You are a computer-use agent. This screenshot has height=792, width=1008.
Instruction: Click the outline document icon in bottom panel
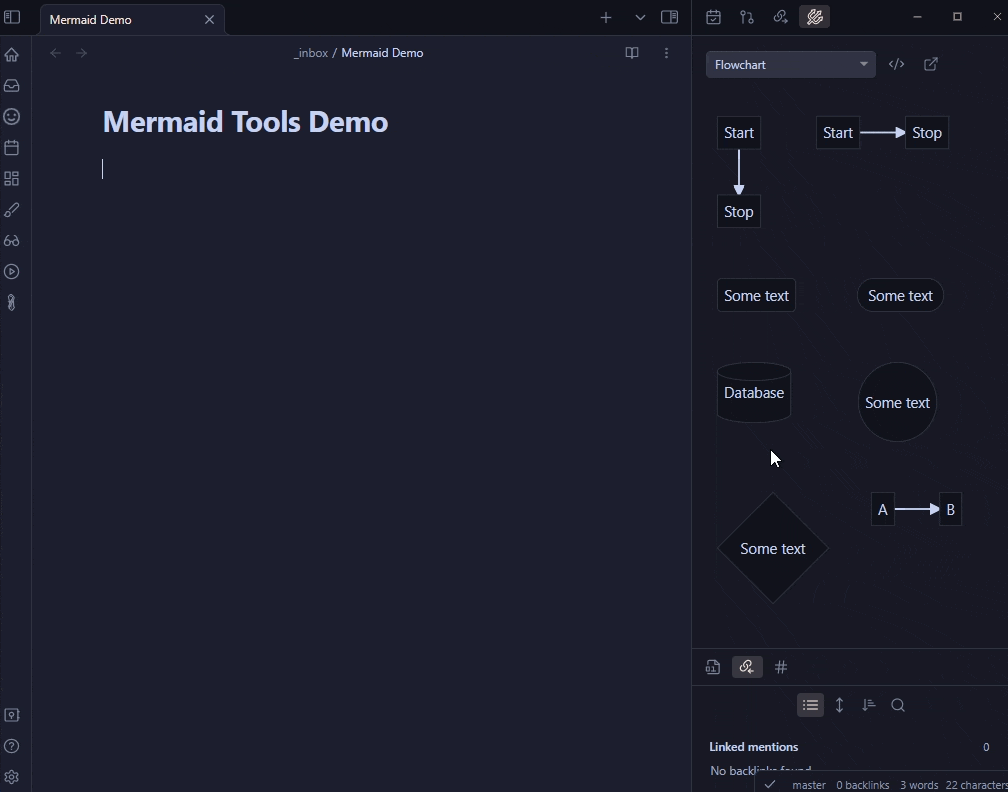point(713,667)
